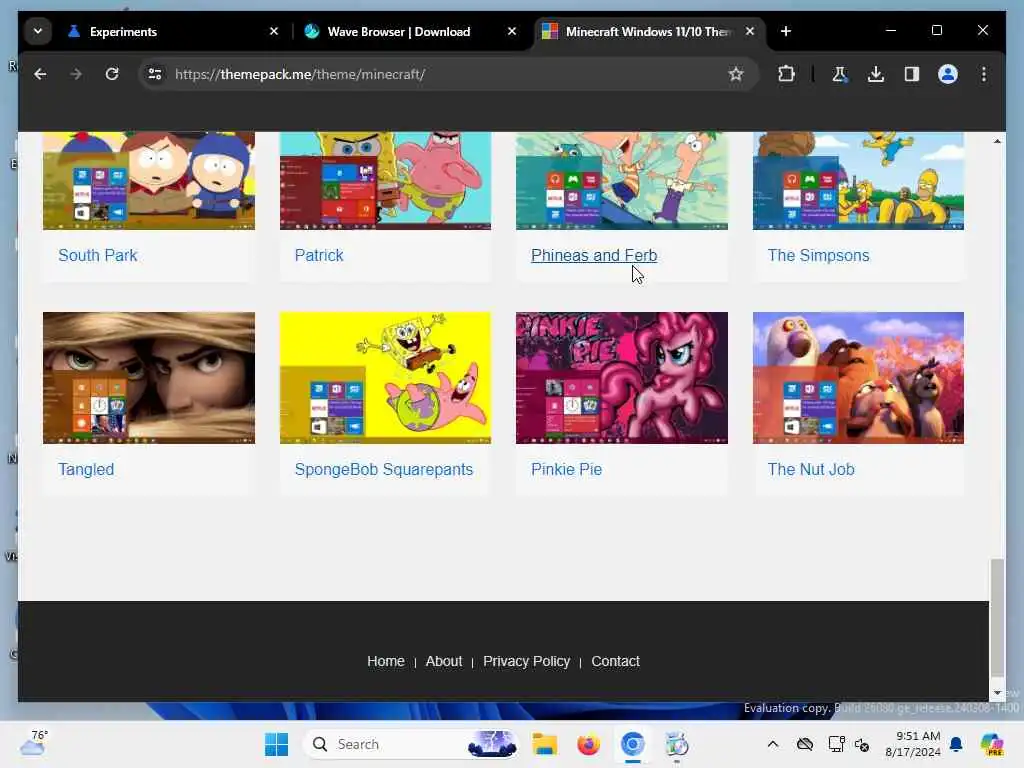Click the forward navigation arrow
The image size is (1024, 768).
pos(76,74)
